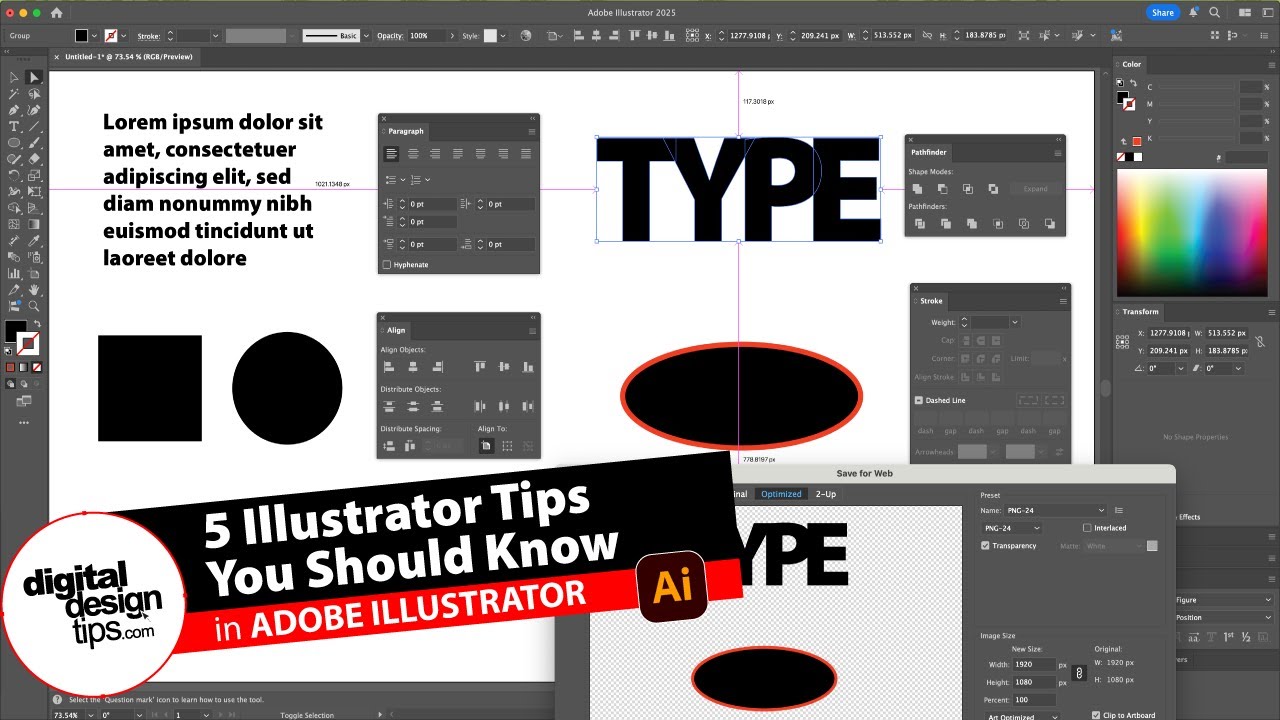Select the Zoom tool in toolbar
The image size is (1280, 720).
(x=34, y=306)
